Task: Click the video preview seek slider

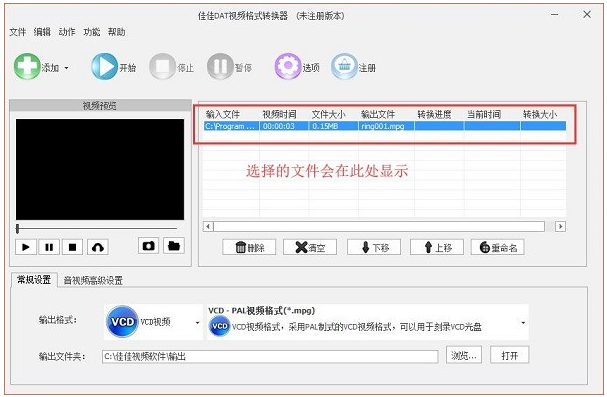Action: pyautogui.click(x=96, y=229)
